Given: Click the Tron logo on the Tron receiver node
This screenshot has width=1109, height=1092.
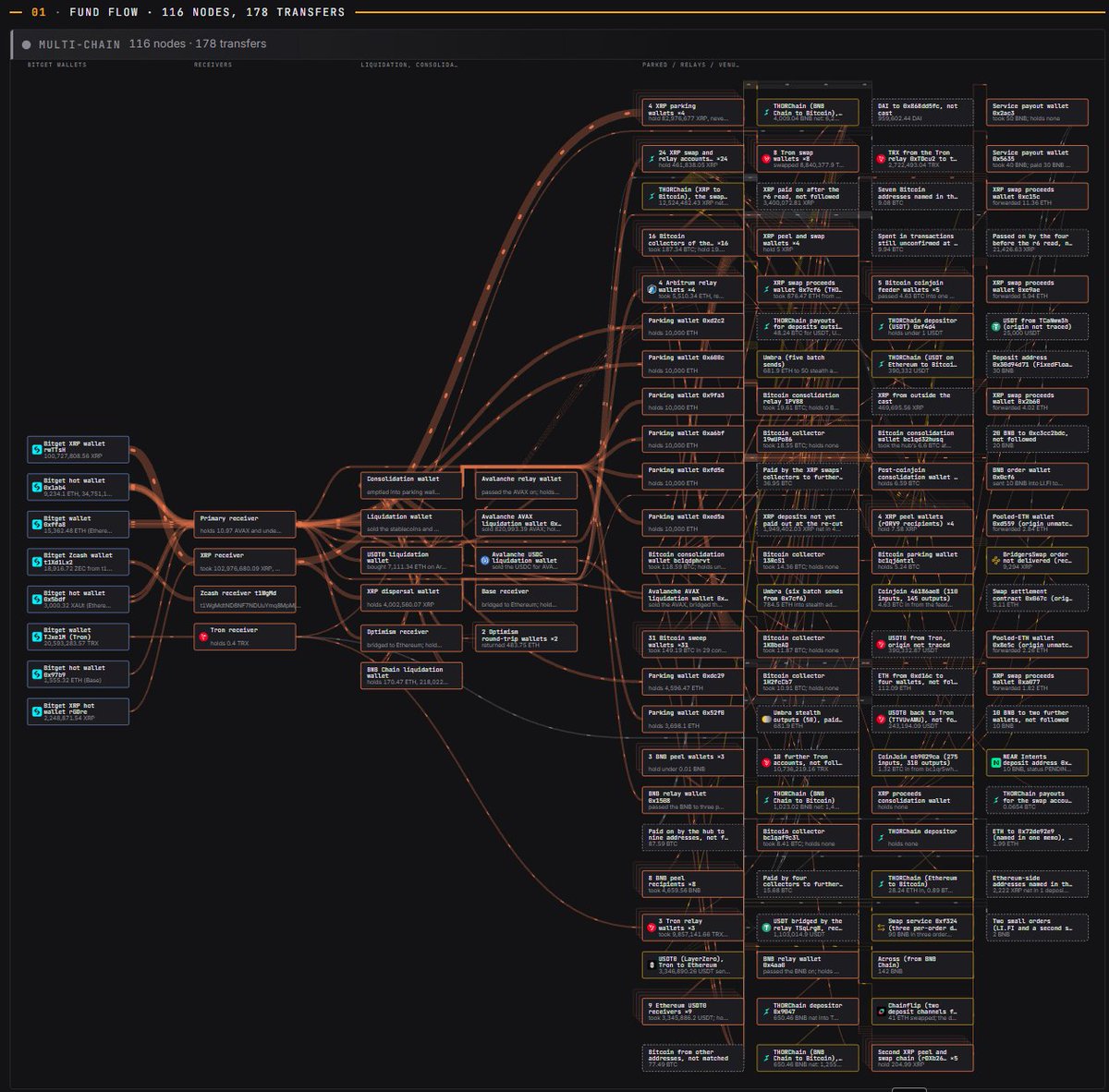Looking at the screenshot, I should click(203, 637).
